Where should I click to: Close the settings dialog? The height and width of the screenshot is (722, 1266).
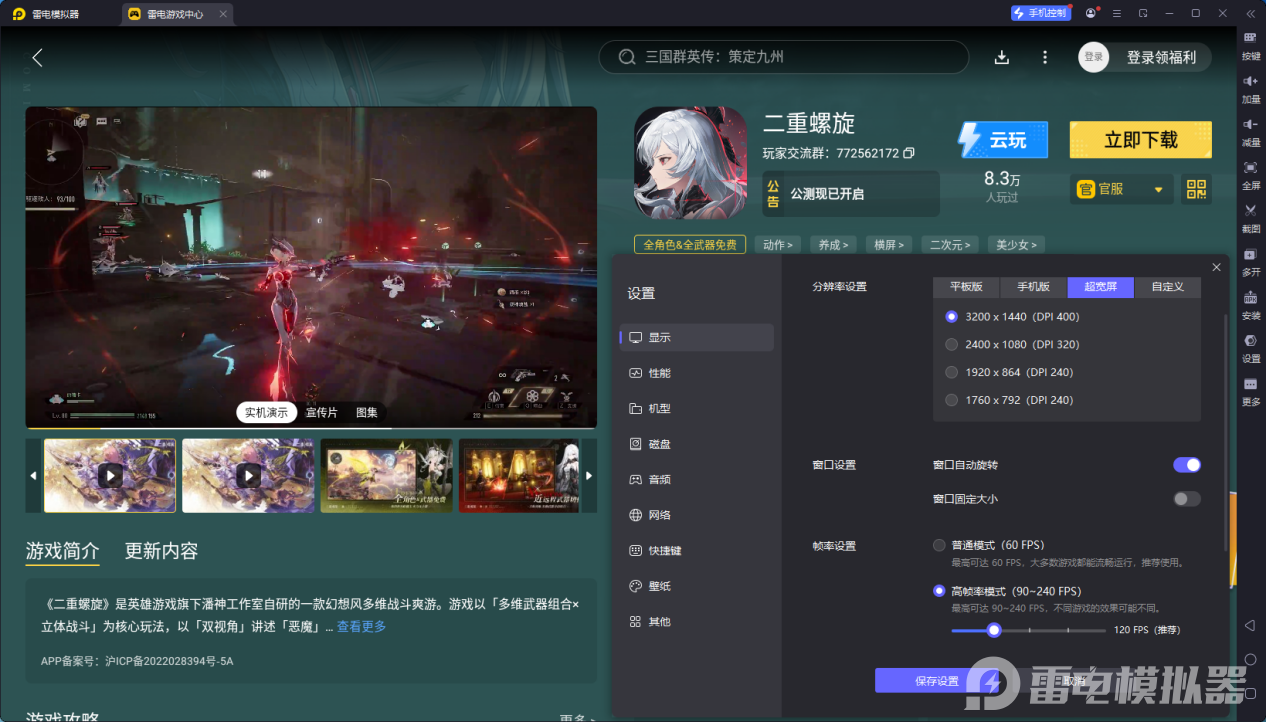[1216, 267]
